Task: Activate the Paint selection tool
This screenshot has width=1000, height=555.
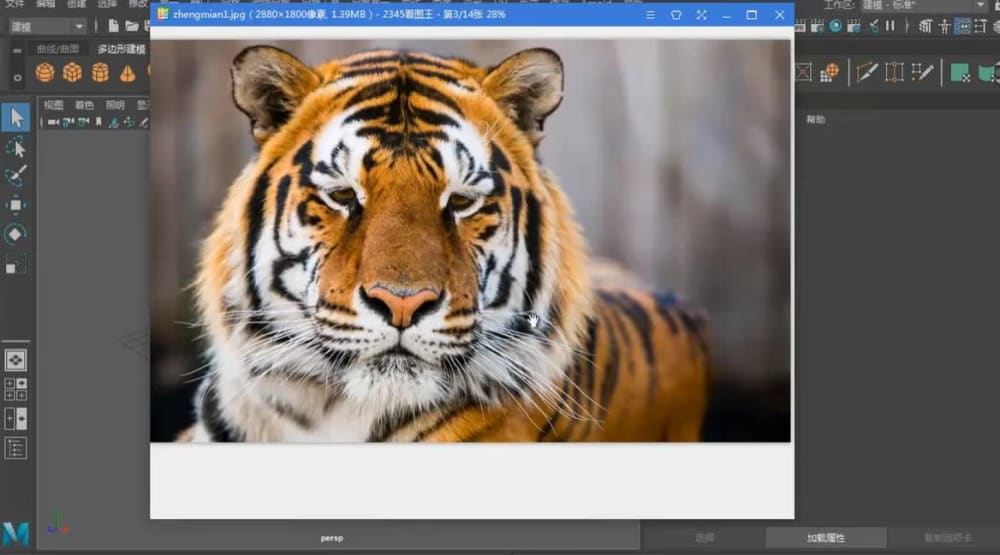Action: [x=16, y=175]
